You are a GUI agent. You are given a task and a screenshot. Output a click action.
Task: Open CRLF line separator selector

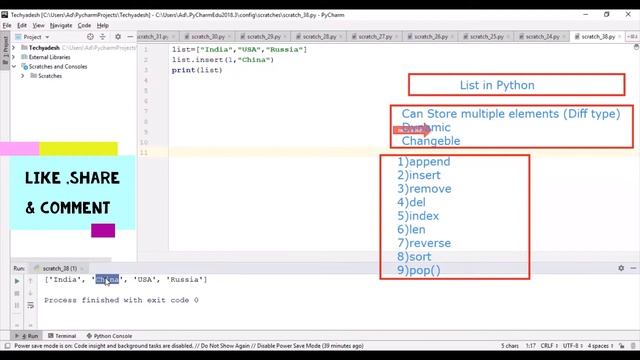pos(549,346)
